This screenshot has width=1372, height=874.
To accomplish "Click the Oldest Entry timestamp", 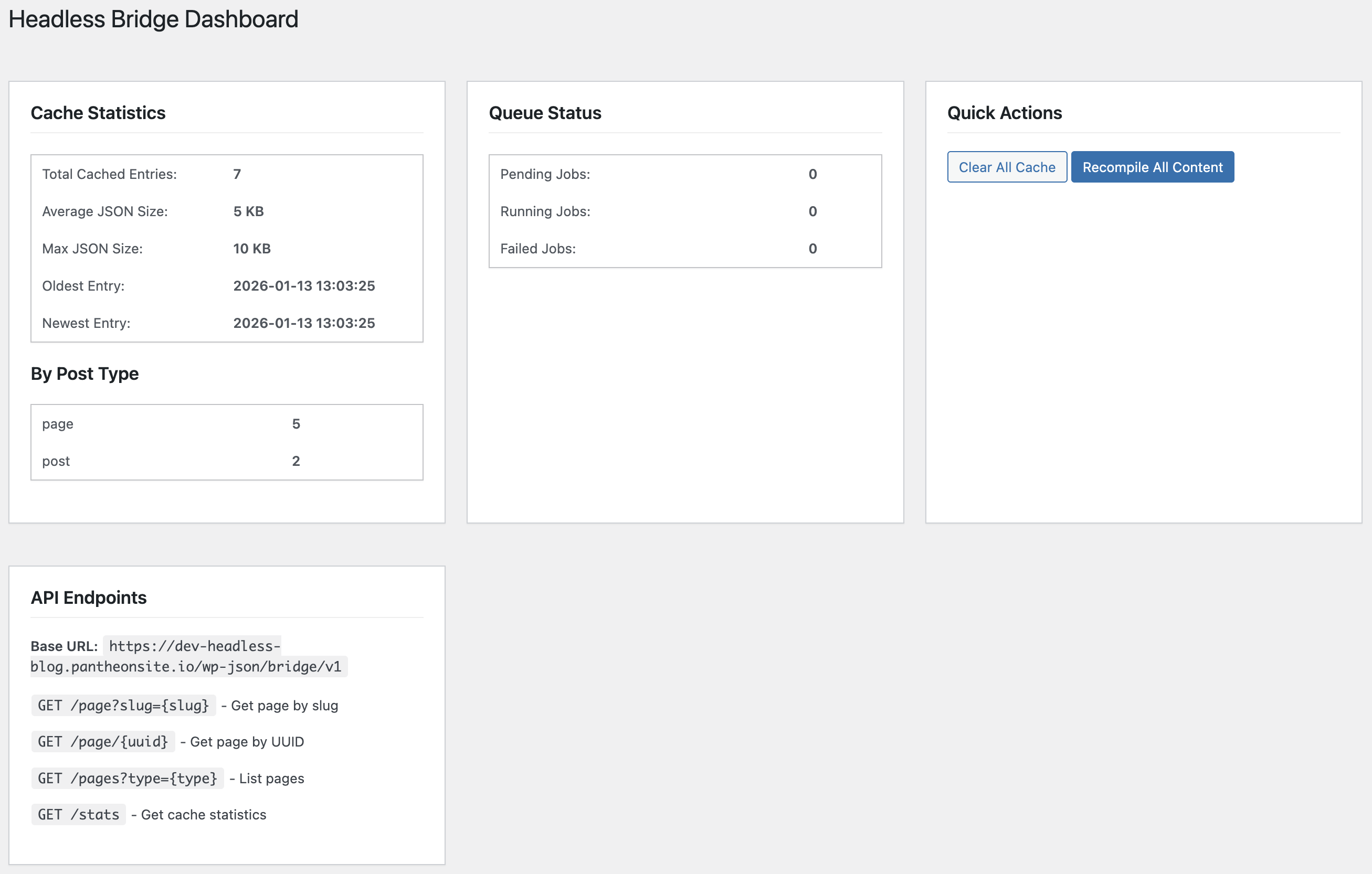I will [x=304, y=285].
